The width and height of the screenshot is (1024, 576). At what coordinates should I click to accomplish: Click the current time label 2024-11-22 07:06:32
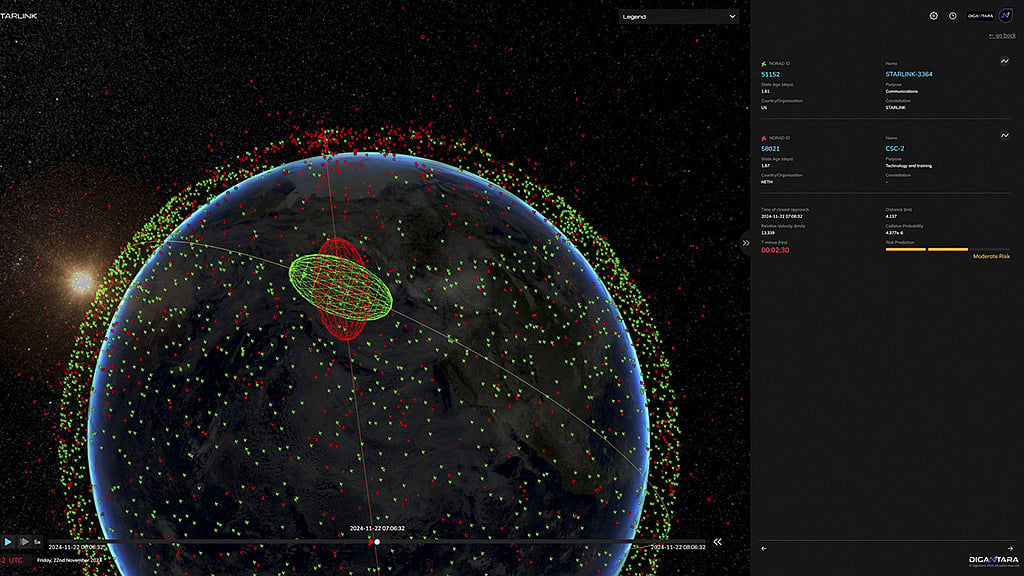click(377, 528)
